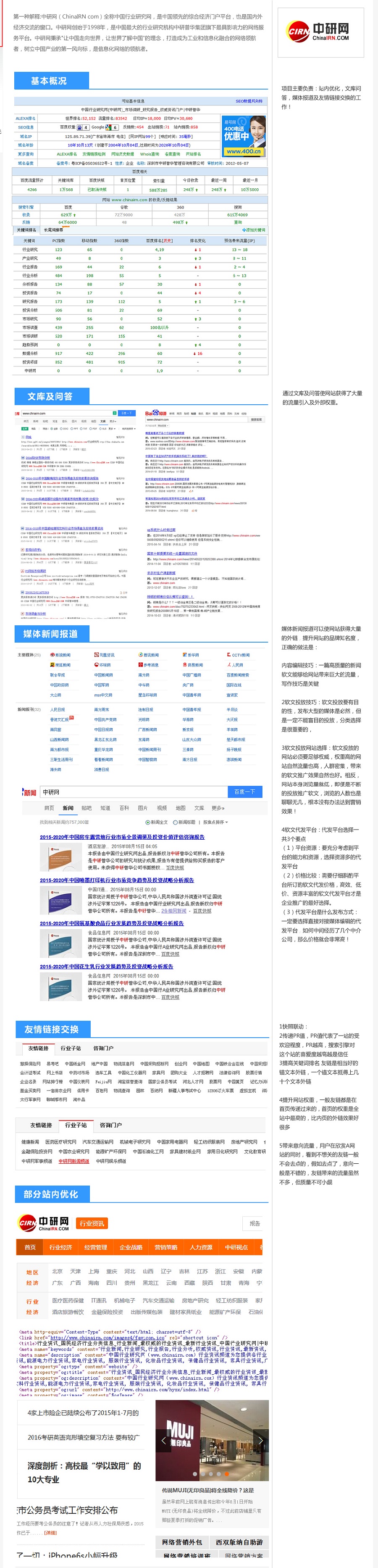Click the 香港文汇报 newspaper link
The height and width of the screenshot is (1568, 378).
coord(60,719)
